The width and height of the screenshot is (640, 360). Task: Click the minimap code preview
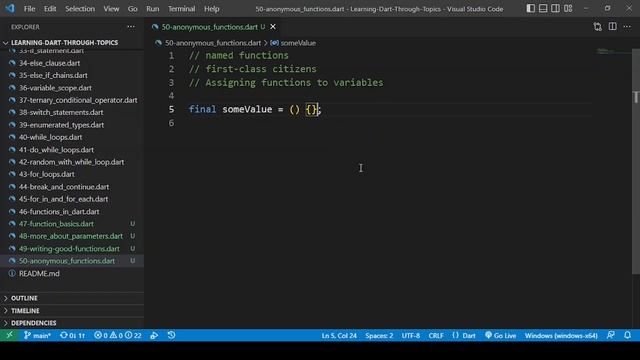pyautogui.click(x=612, y=51)
